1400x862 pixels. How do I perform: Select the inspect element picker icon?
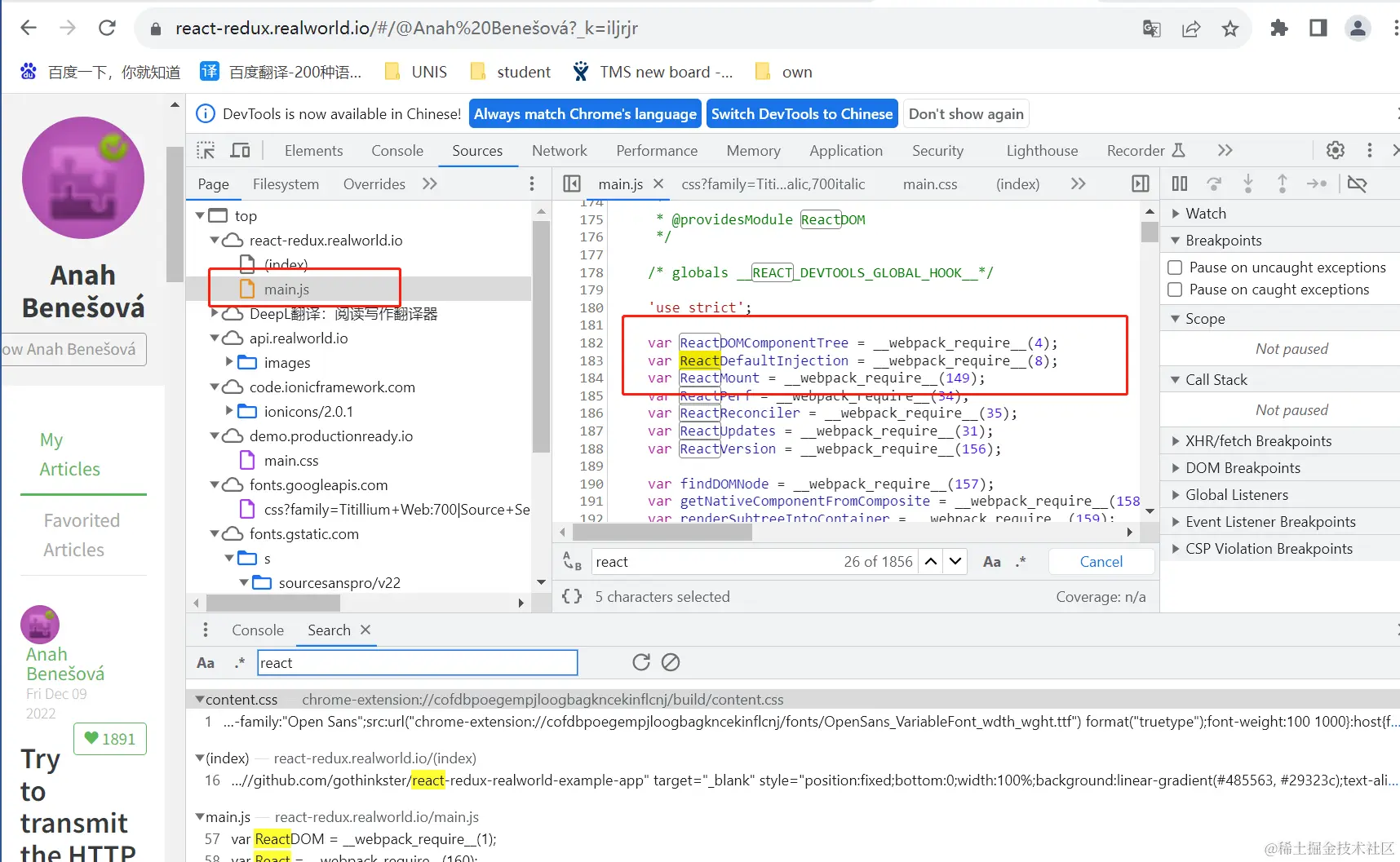(206, 150)
